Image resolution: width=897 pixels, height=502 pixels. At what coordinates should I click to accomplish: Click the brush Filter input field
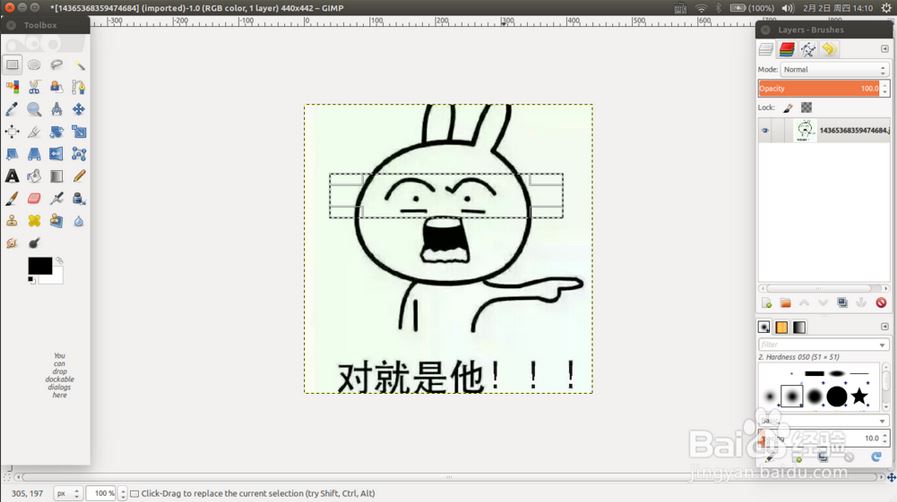(x=823, y=345)
